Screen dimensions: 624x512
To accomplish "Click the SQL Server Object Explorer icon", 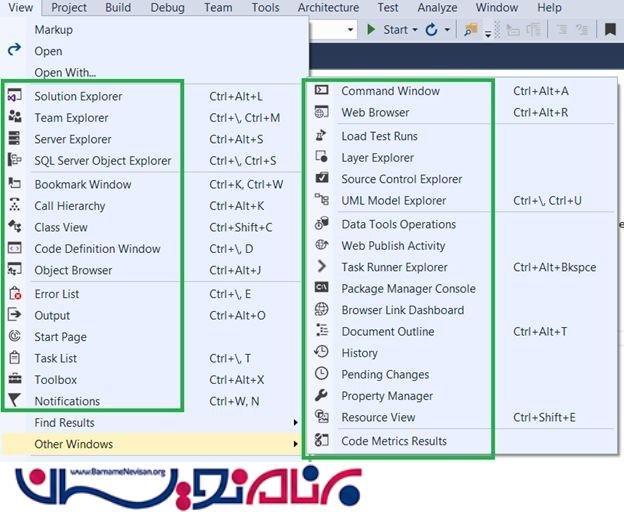I will 15,160.
